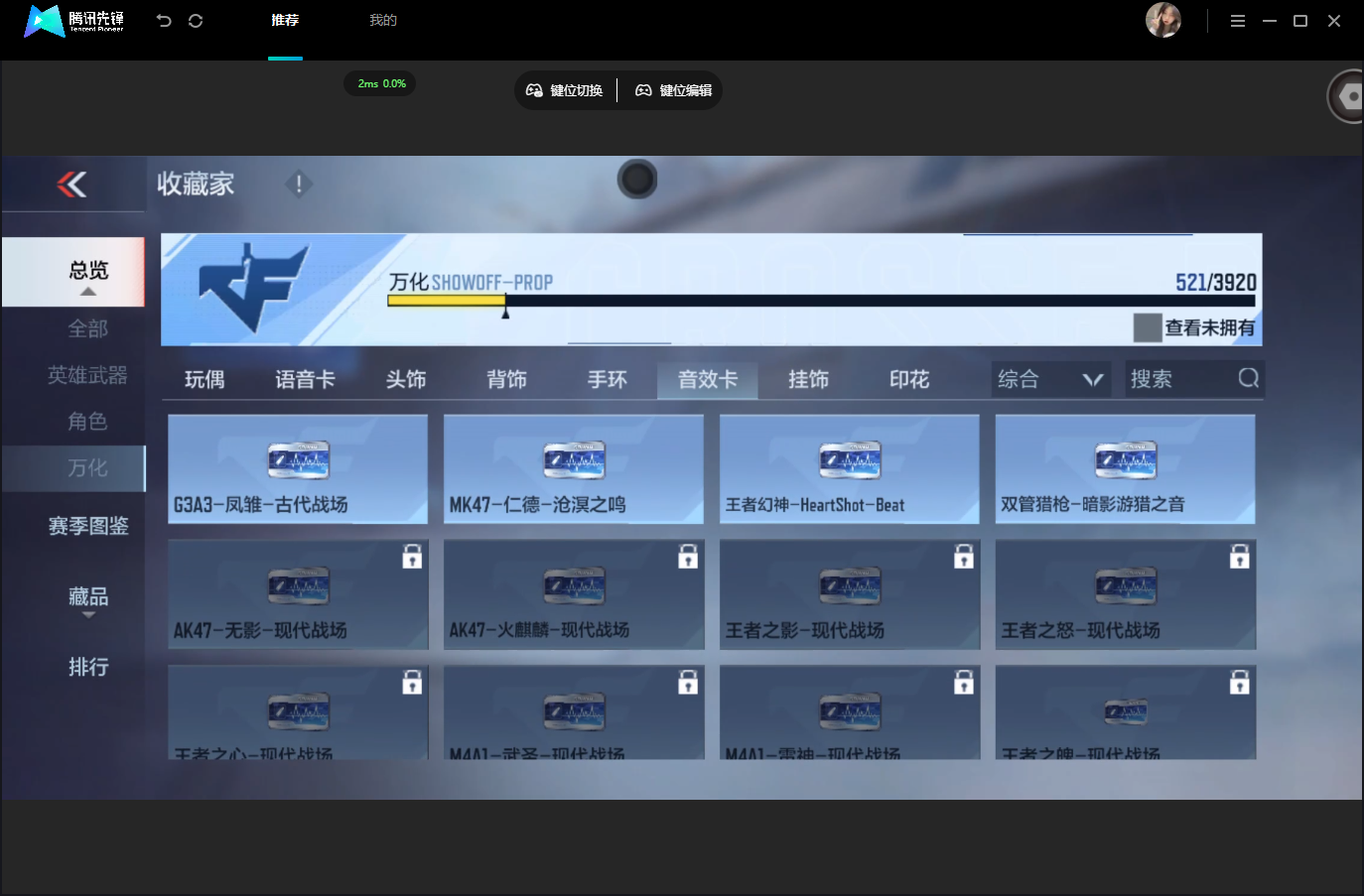Click the CF logo emblem in banner

pos(254,288)
